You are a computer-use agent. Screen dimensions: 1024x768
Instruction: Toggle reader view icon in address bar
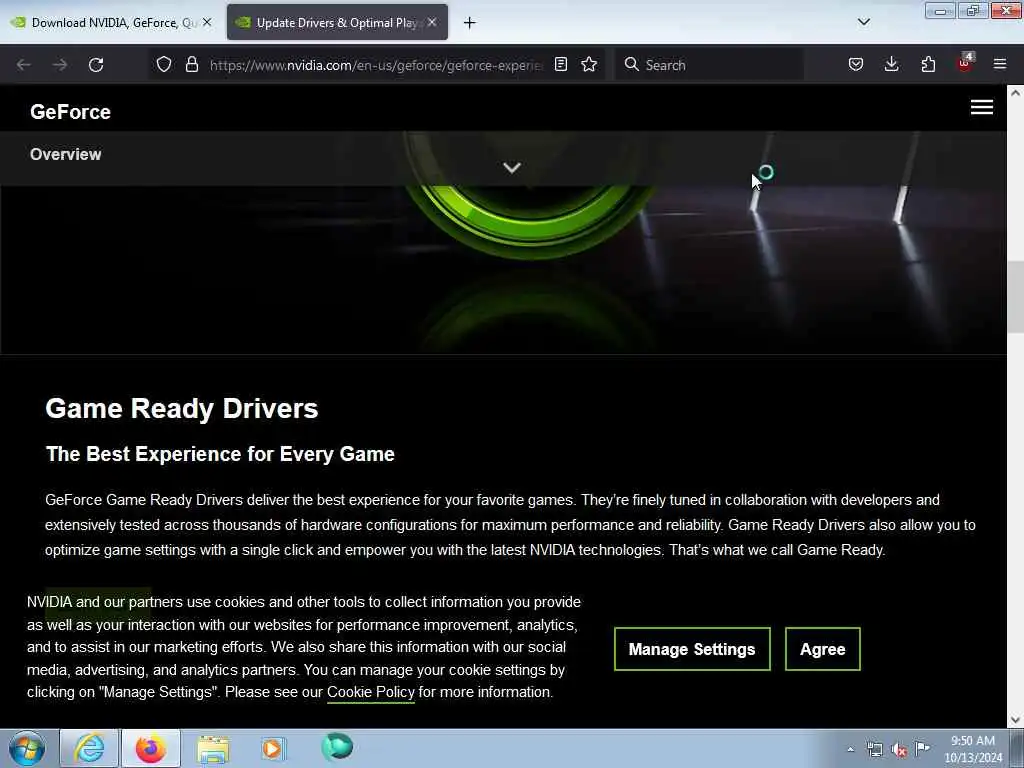pos(560,64)
